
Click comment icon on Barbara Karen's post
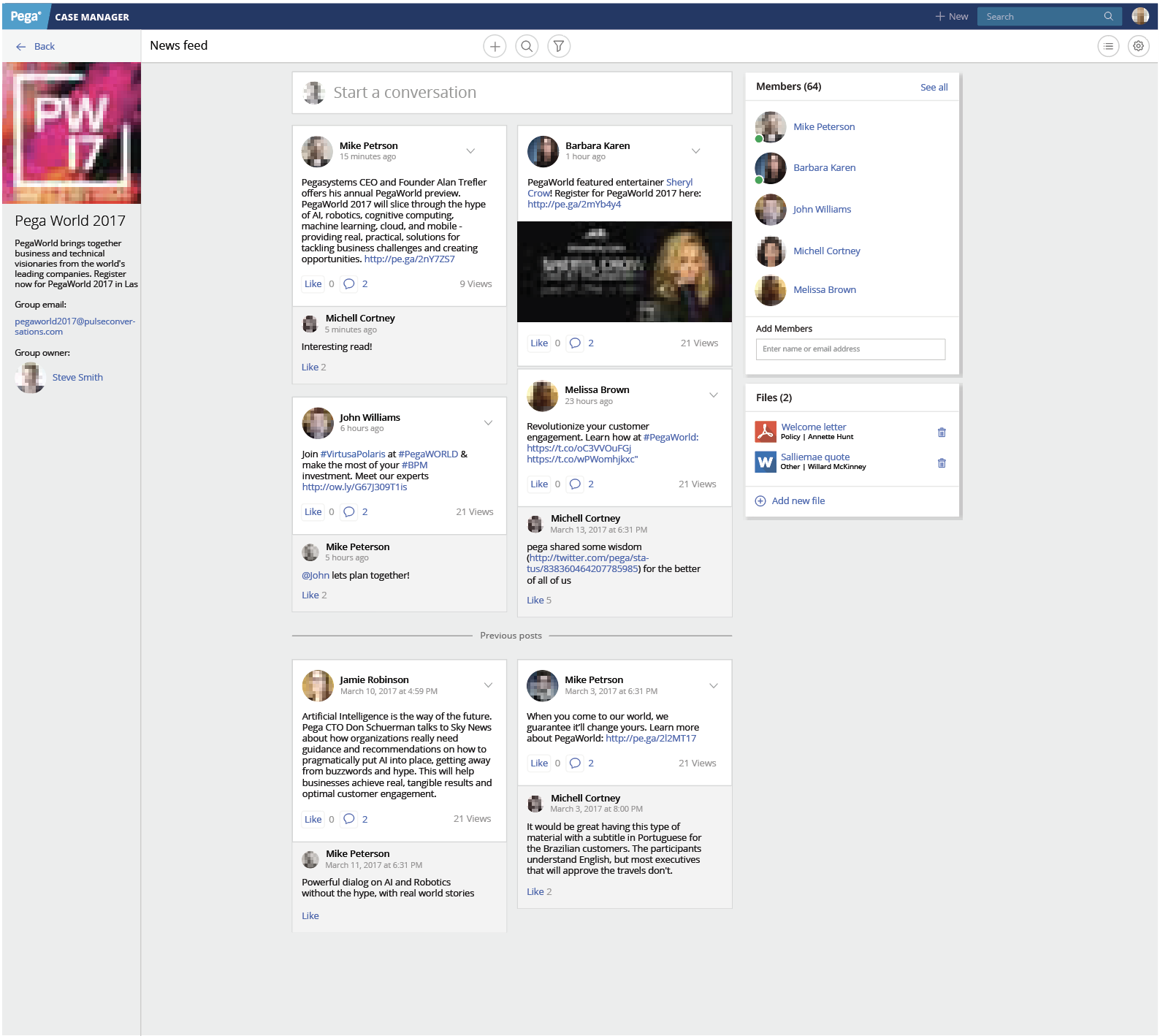click(x=575, y=343)
